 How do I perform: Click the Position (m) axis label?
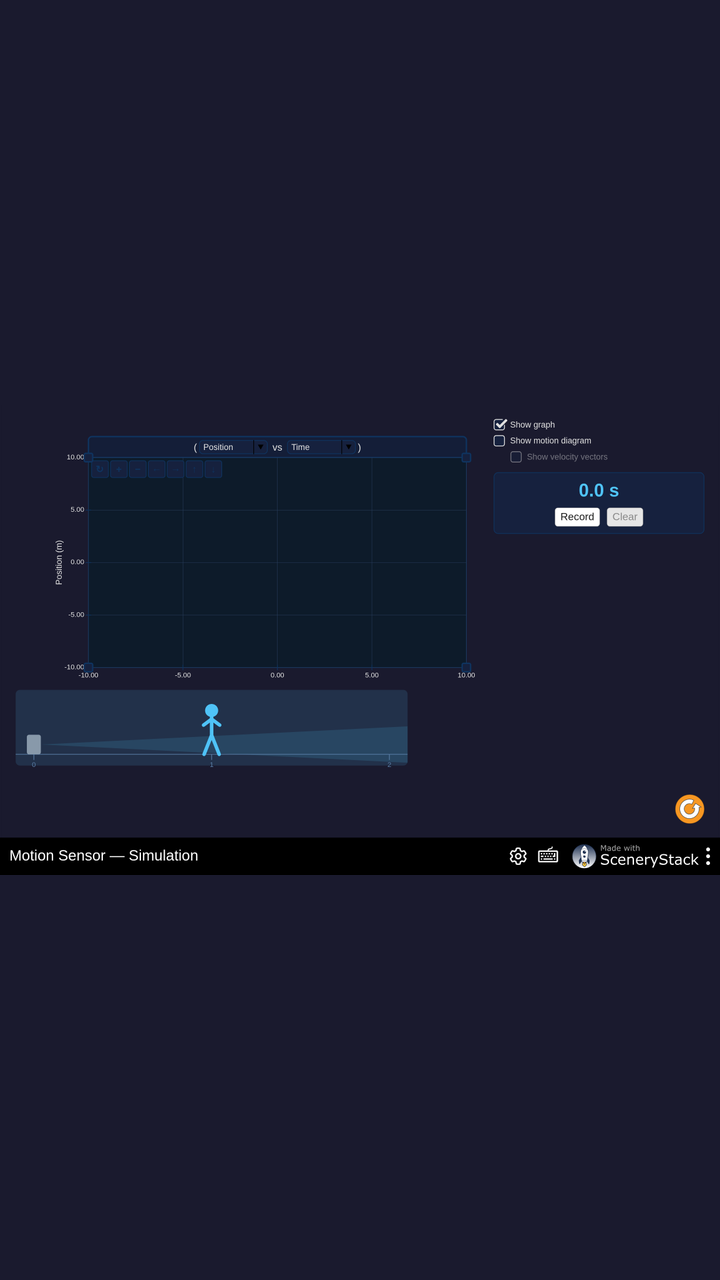[x=59, y=562]
